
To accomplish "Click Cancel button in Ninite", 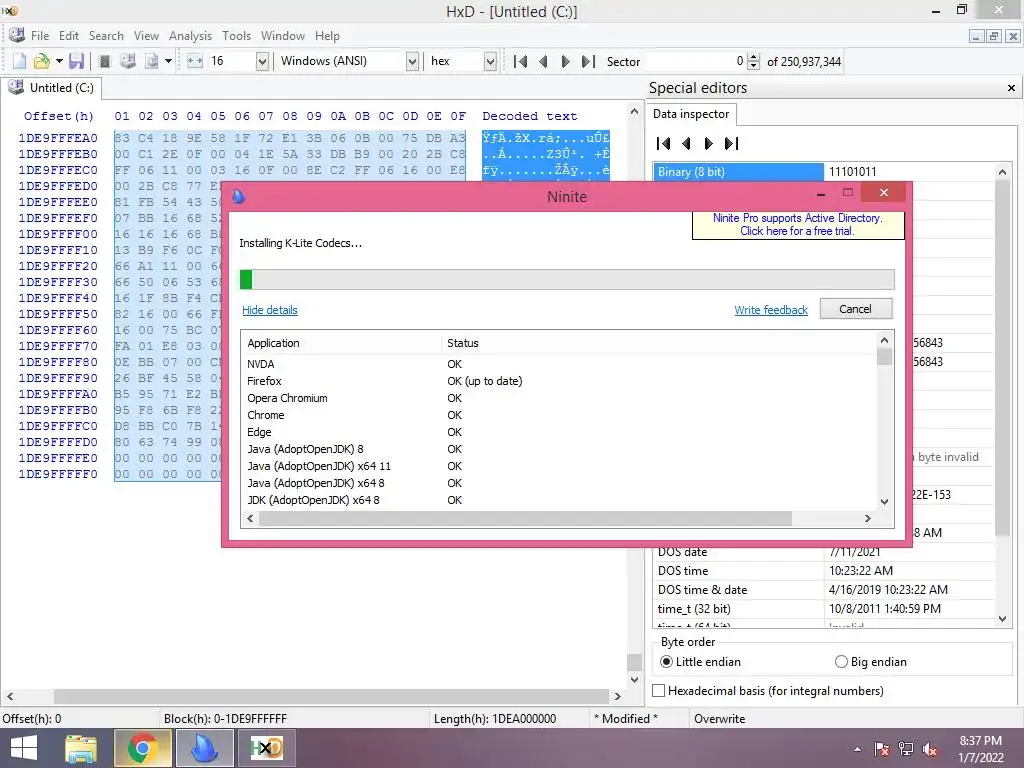I will [856, 309].
